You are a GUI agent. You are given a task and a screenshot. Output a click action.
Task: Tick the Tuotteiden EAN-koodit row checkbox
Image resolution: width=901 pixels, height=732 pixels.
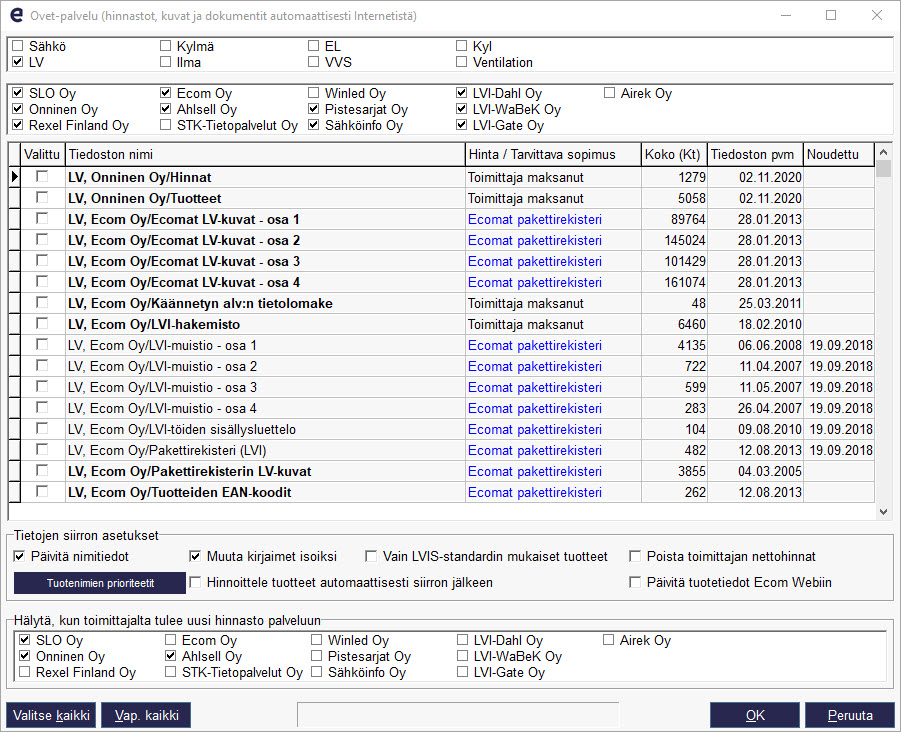point(42,491)
